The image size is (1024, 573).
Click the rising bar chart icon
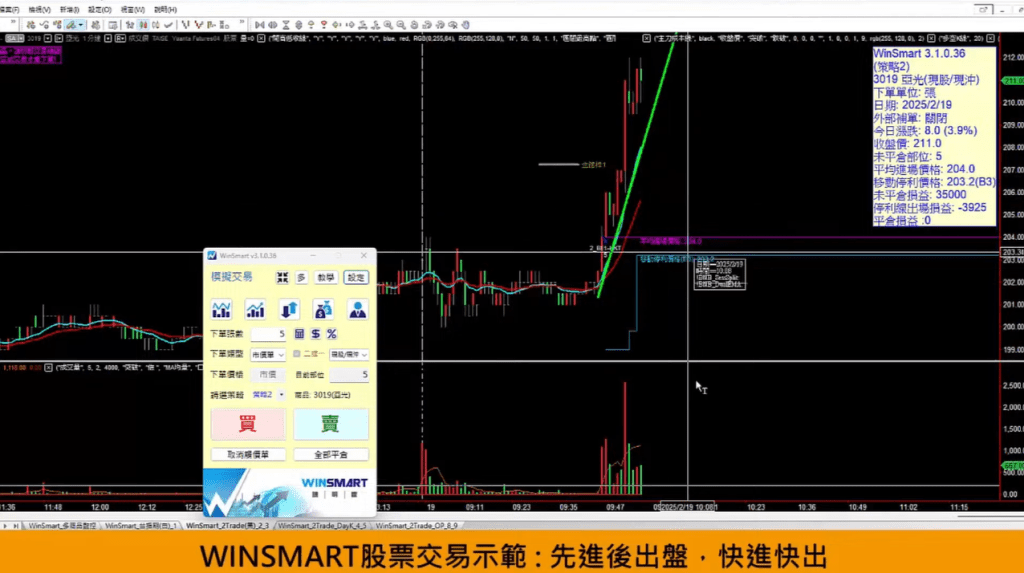click(x=255, y=309)
